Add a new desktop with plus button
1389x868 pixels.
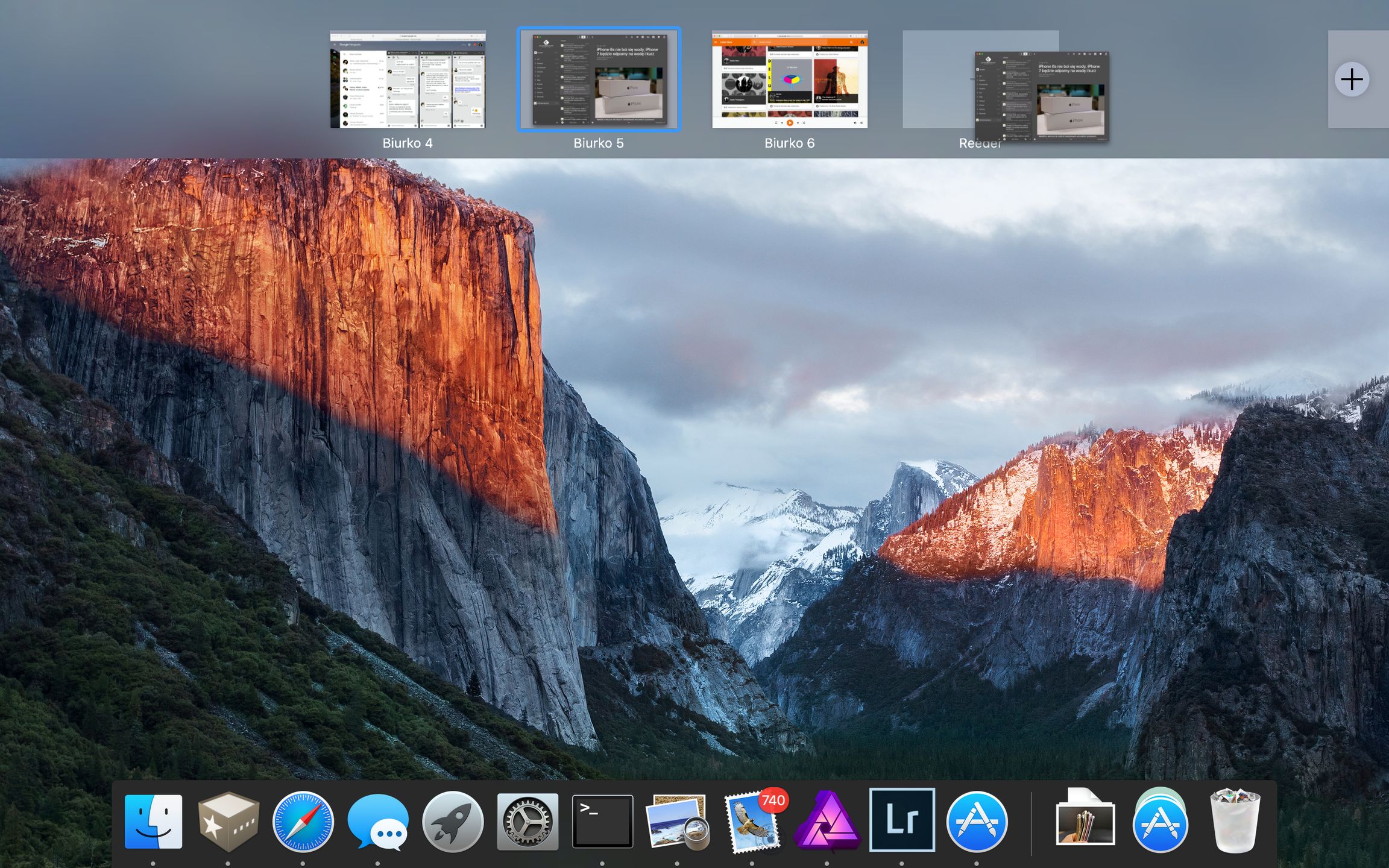tap(1352, 80)
